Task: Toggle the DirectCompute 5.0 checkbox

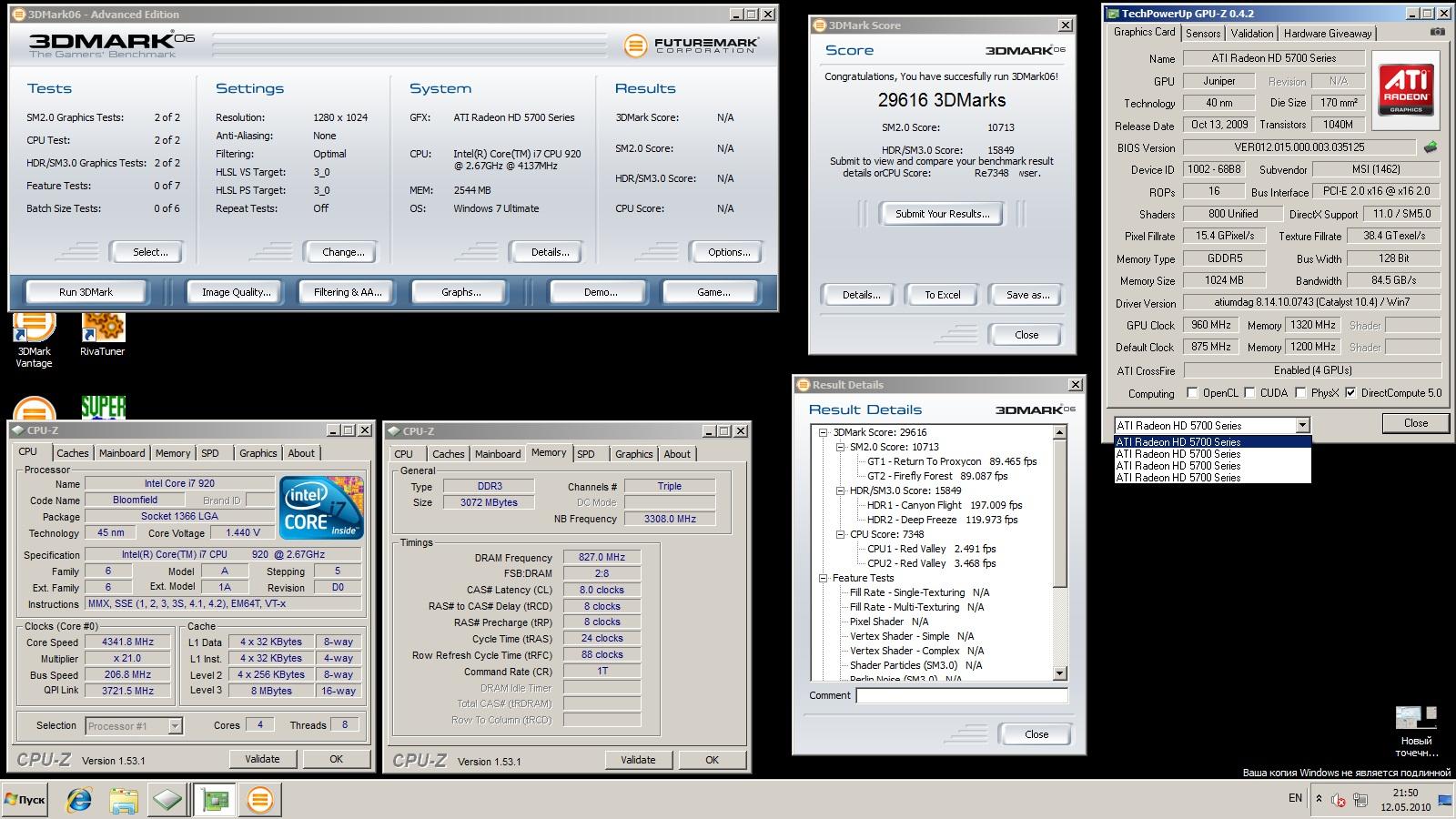Action: (x=1350, y=393)
